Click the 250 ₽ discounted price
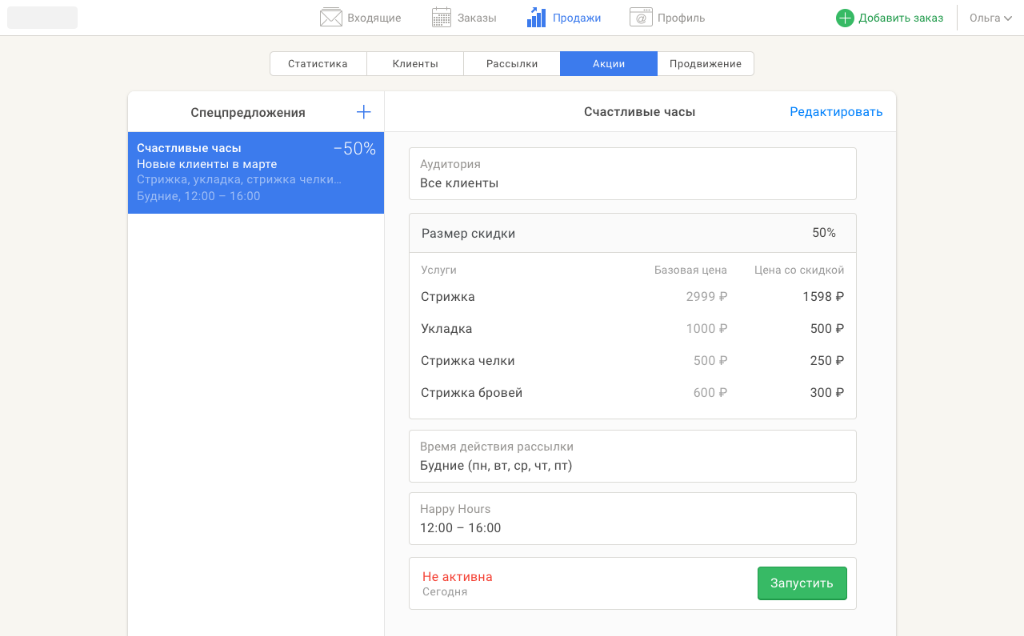The image size is (1024, 636). pos(827,360)
